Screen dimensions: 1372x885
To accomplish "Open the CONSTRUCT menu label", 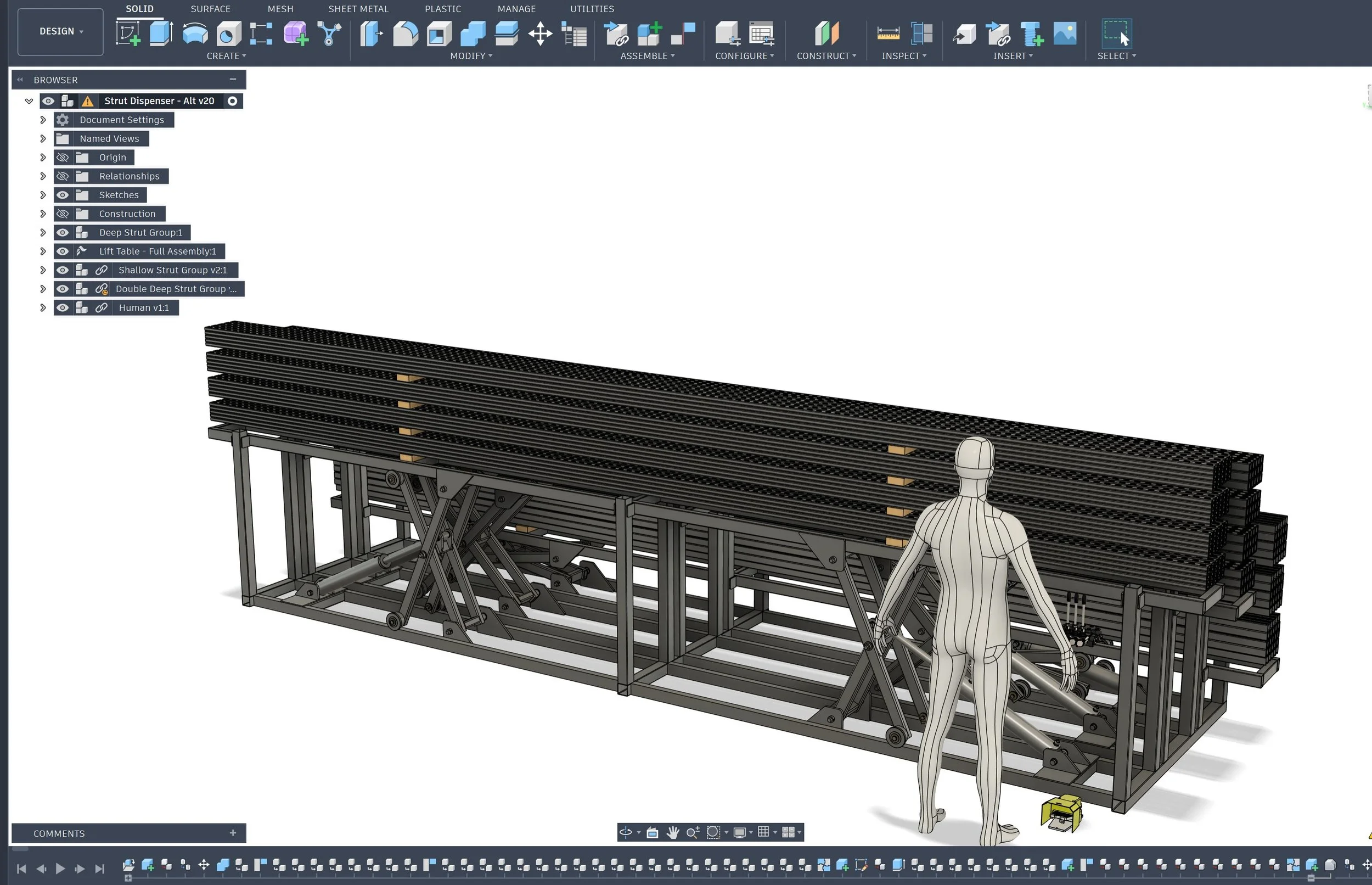I will tap(825, 56).
